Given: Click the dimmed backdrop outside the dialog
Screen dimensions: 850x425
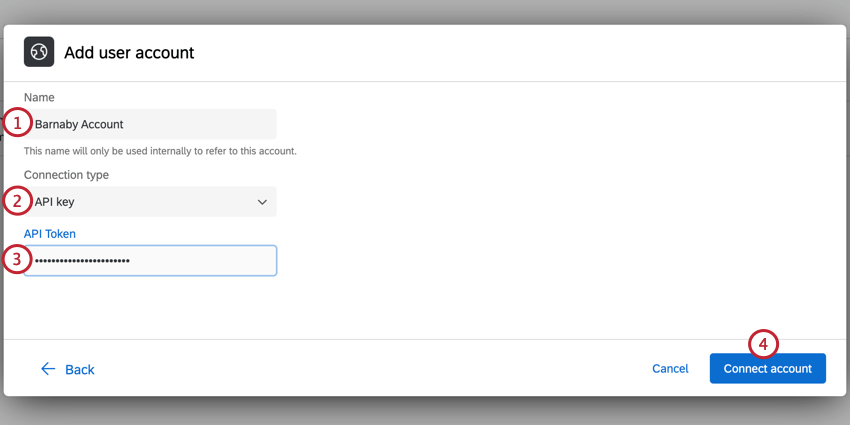Looking at the screenshot, I should coord(425,412).
